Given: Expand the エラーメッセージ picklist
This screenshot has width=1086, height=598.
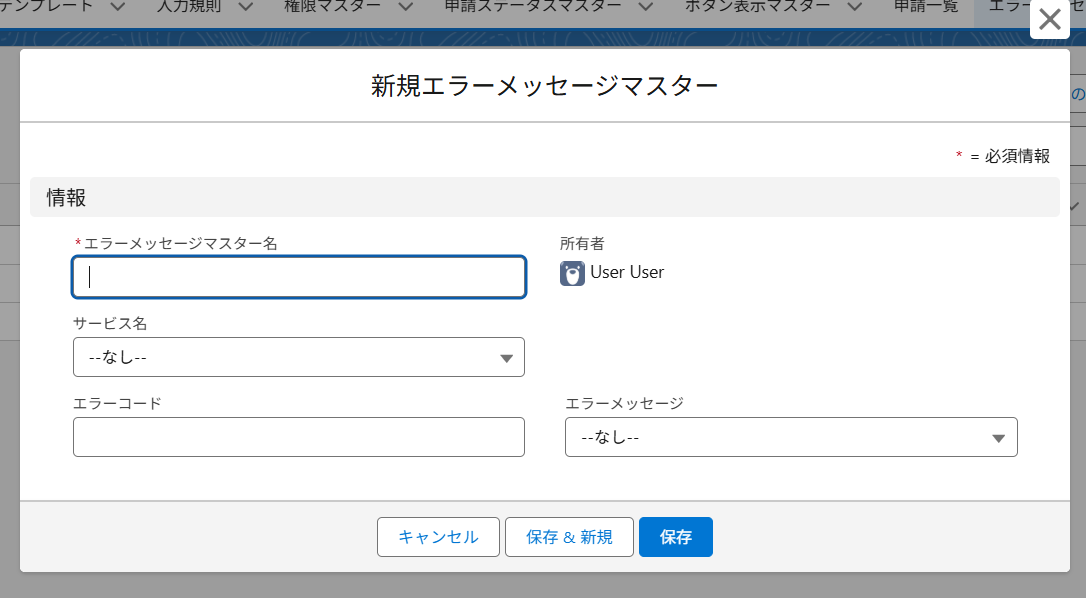Looking at the screenshot, I should [790, 437].
